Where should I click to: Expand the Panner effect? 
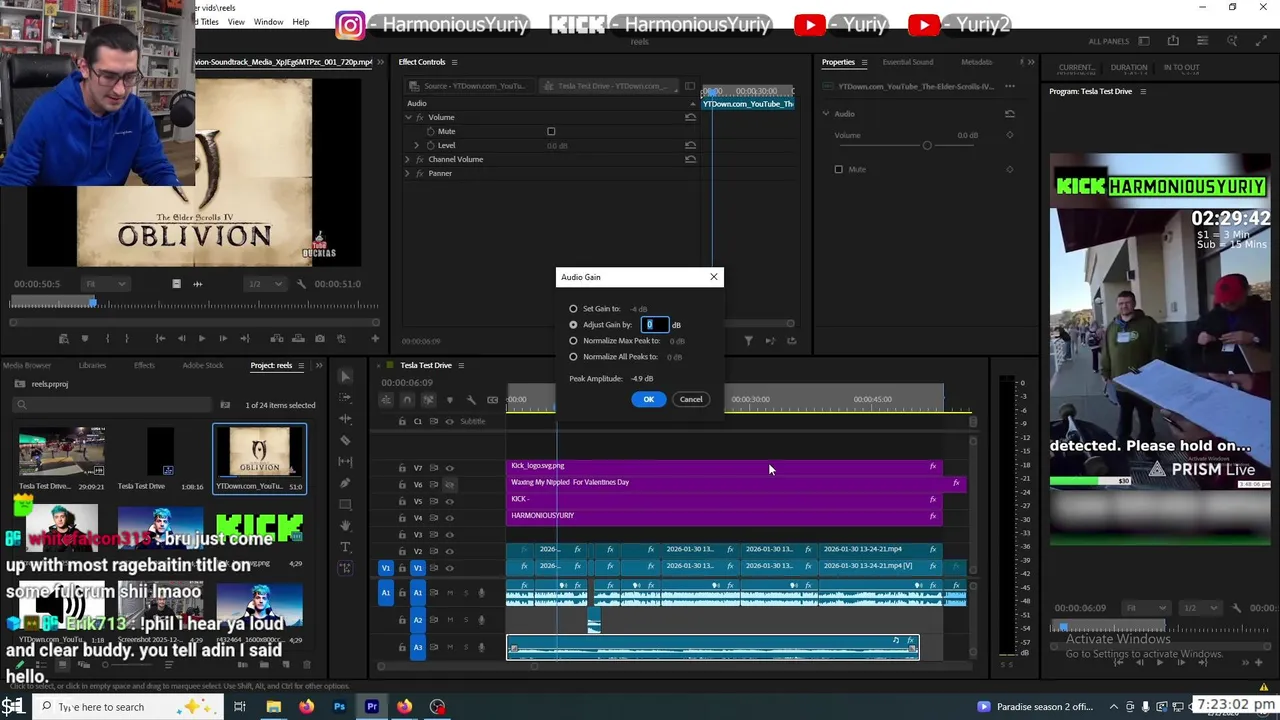pos(408,173)
